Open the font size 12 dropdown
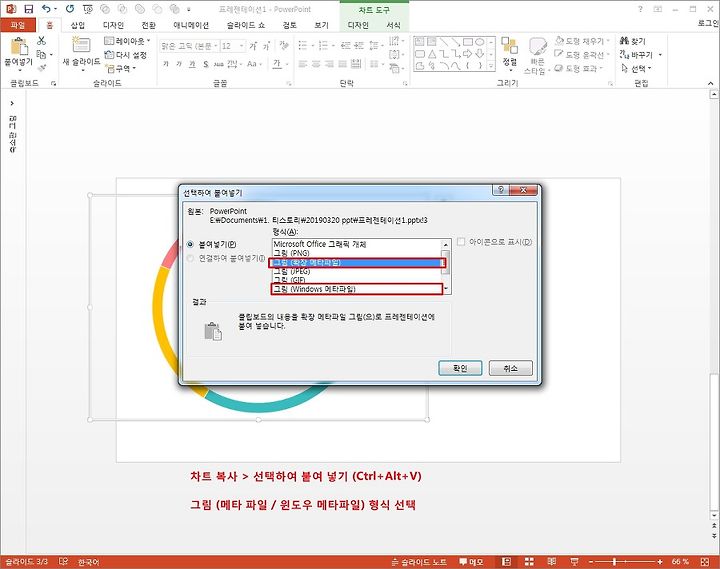Viewport: 720px width, 569px height. pos(242,46)
